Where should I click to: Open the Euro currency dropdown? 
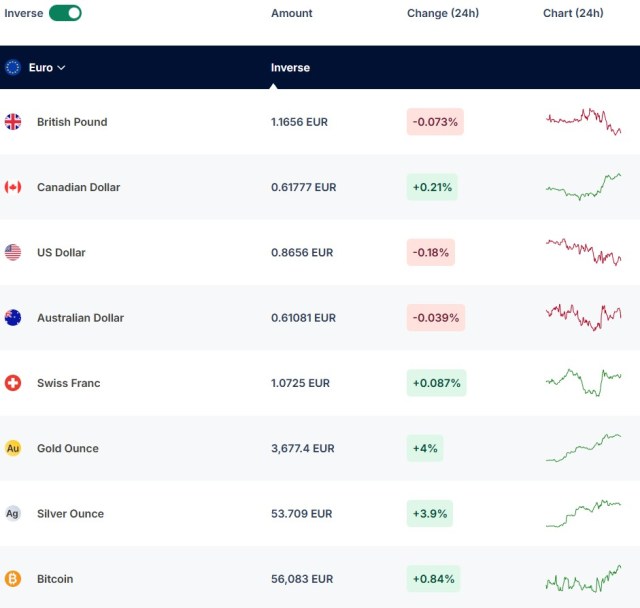coord(47,67)
